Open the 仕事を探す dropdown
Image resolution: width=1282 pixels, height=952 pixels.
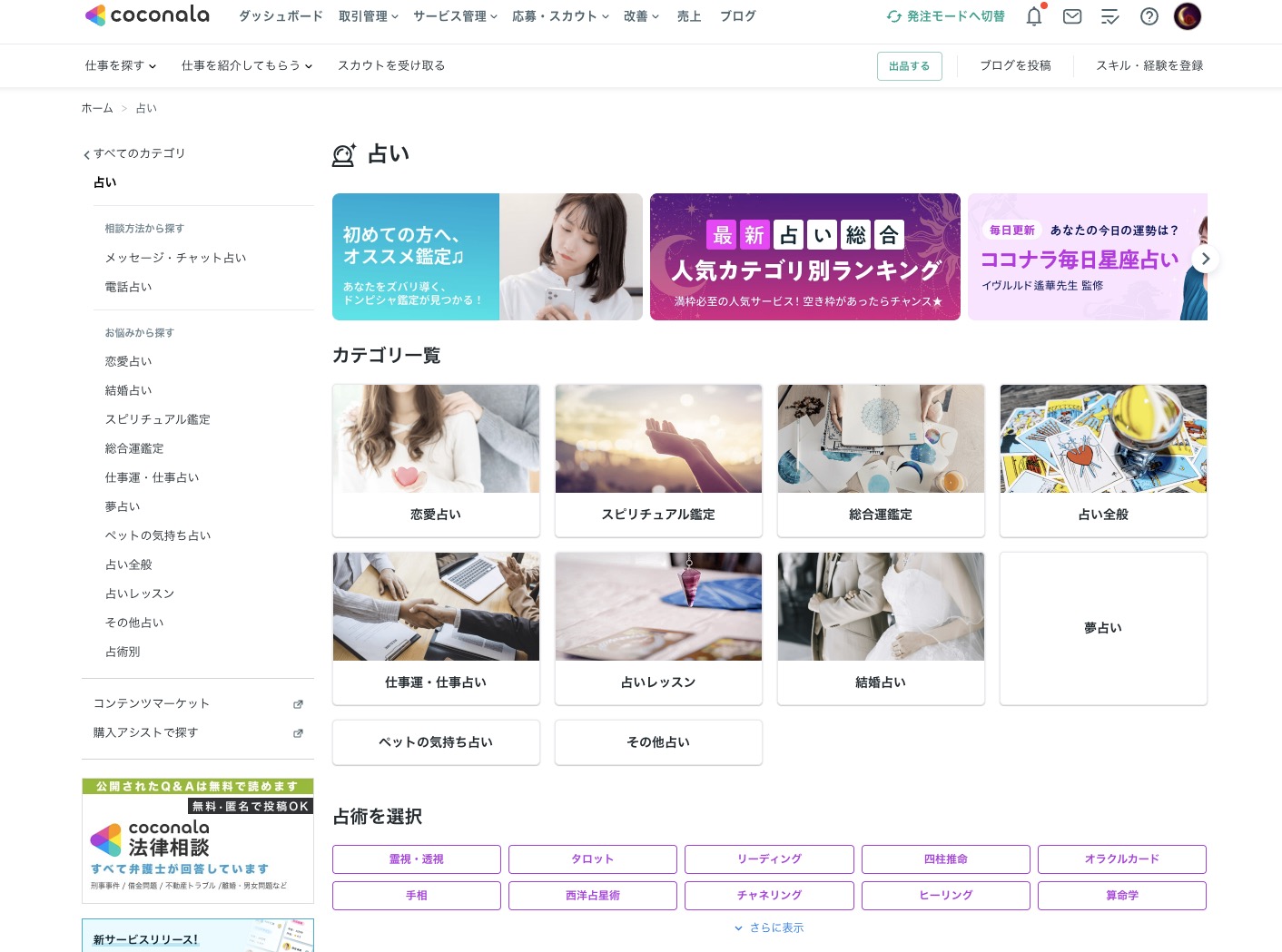[x=121, y=65]
